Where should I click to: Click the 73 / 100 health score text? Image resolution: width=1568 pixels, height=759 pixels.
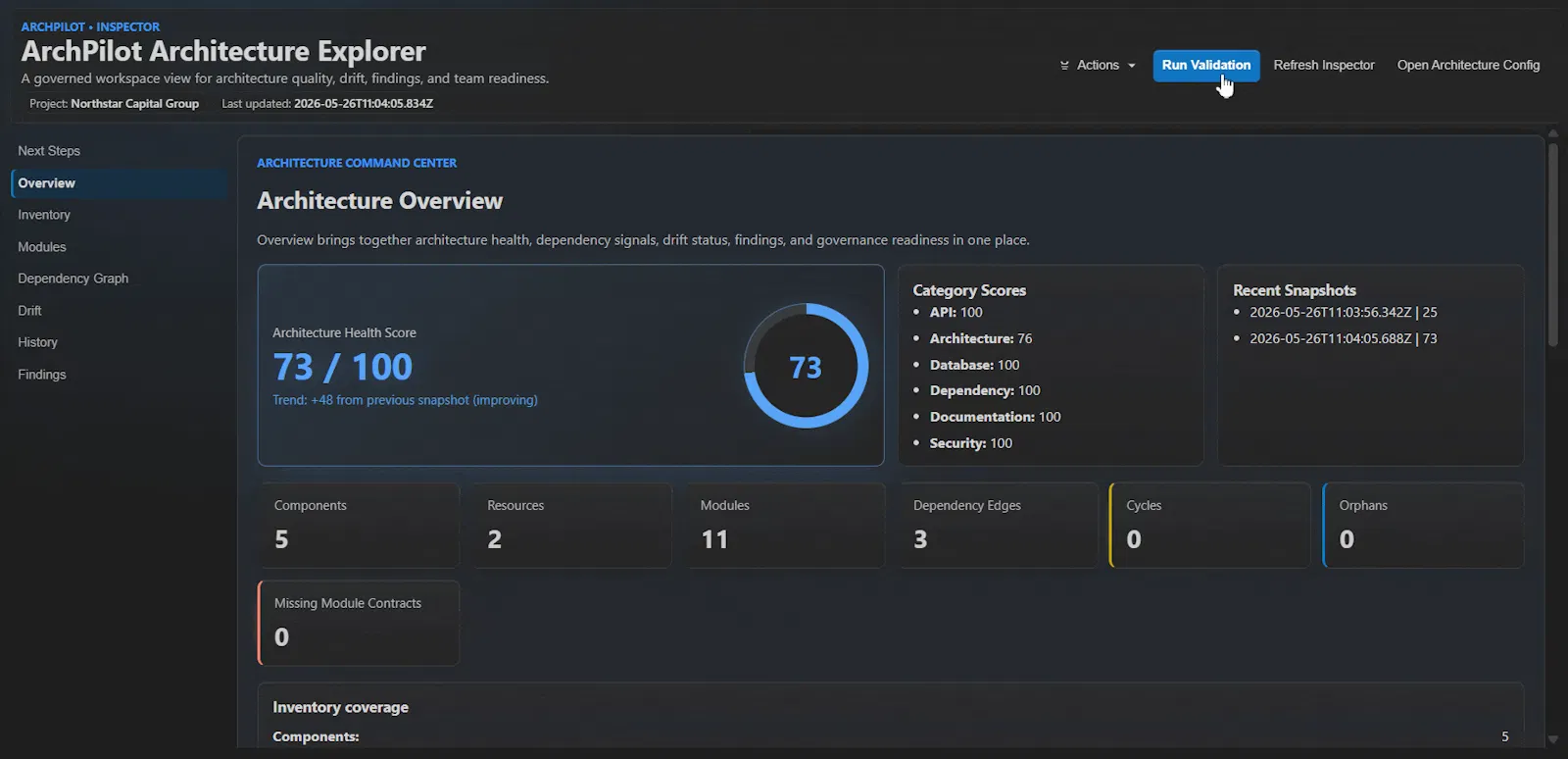point(342,367)
